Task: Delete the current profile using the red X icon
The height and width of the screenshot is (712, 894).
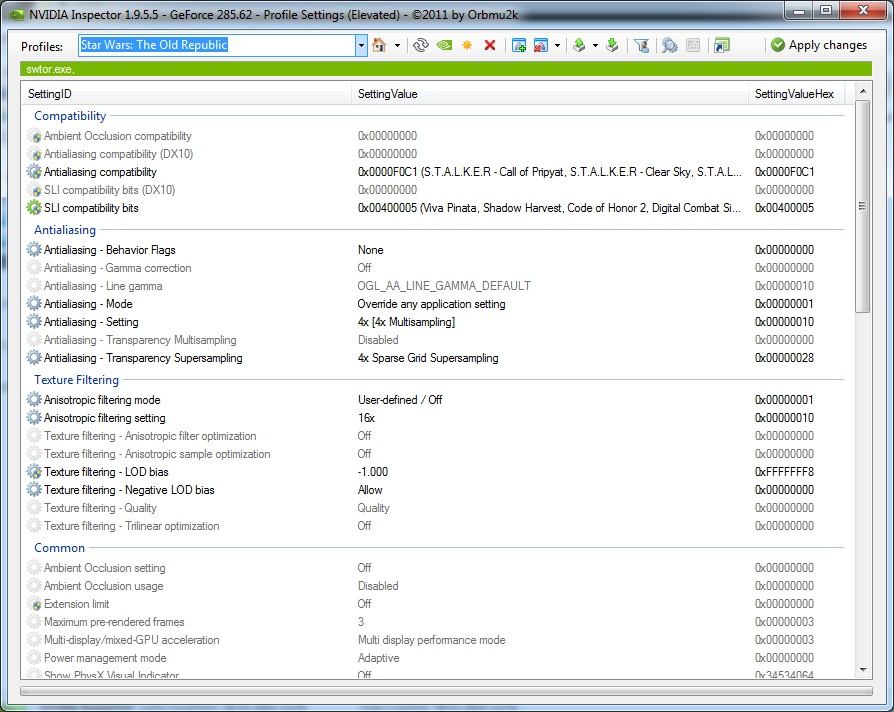Action: [x=490, y=45]
